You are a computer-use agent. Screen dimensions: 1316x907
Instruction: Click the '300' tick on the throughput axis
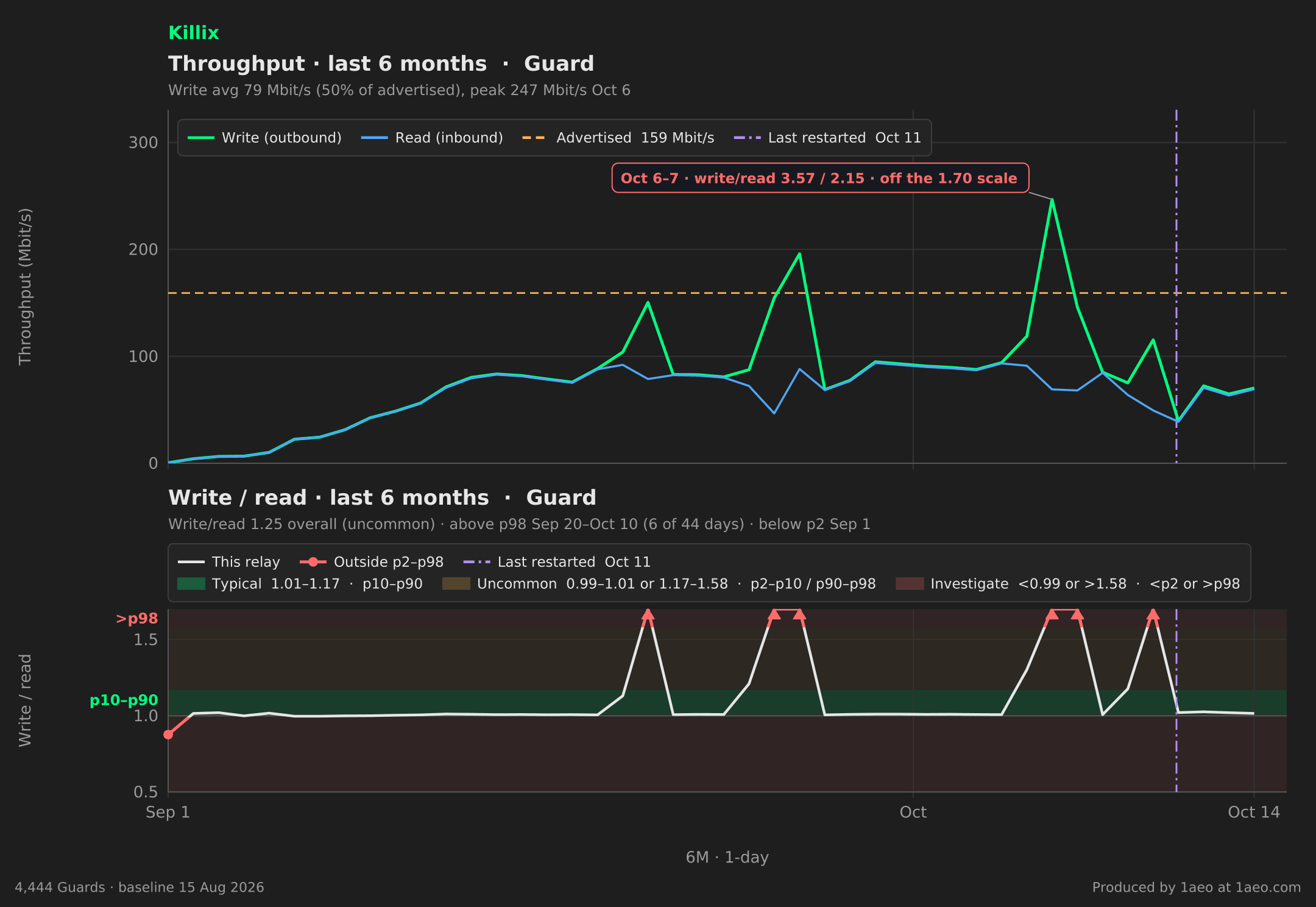pos(143,143)
